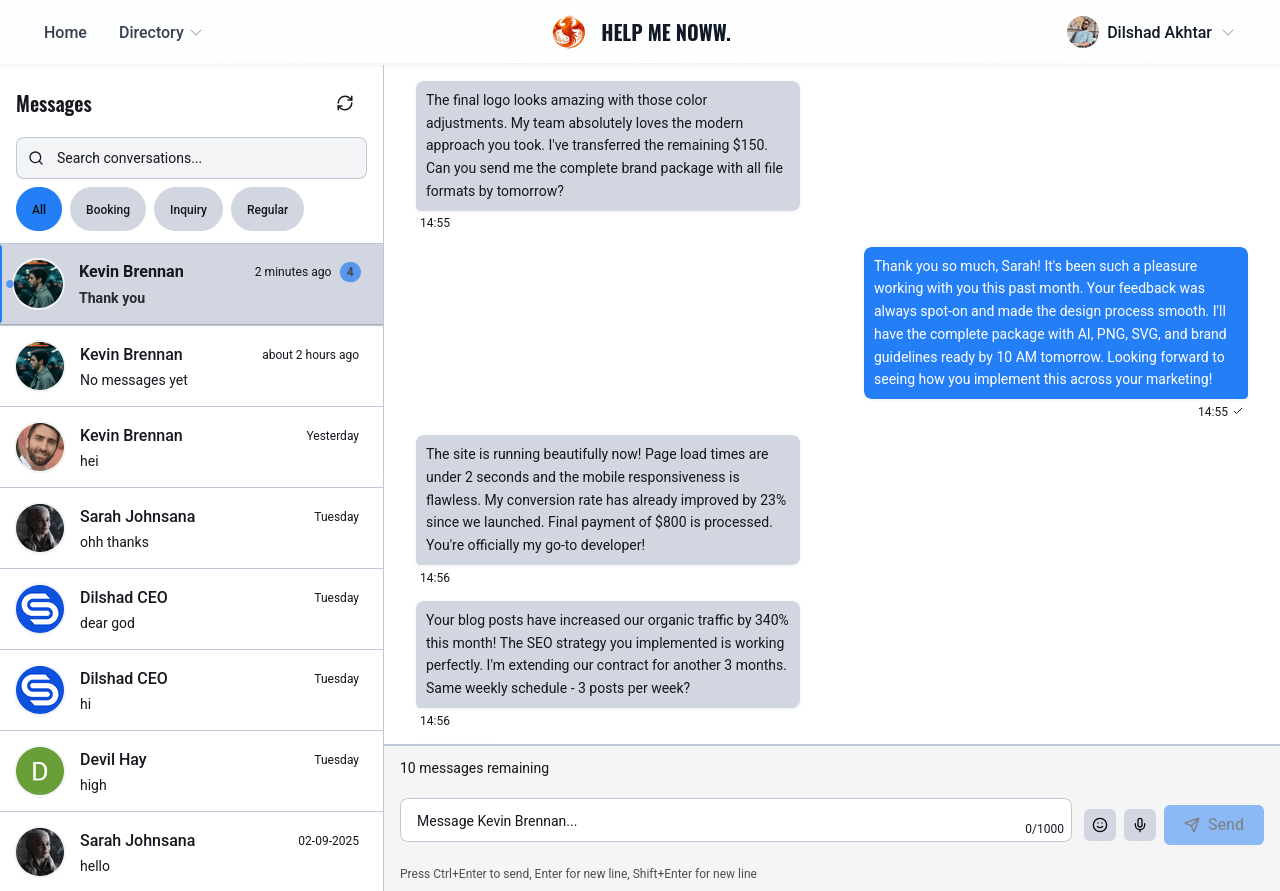Open the user account dropdown chevron
The image size is (1280, 891).
[x=1228, y=32]
